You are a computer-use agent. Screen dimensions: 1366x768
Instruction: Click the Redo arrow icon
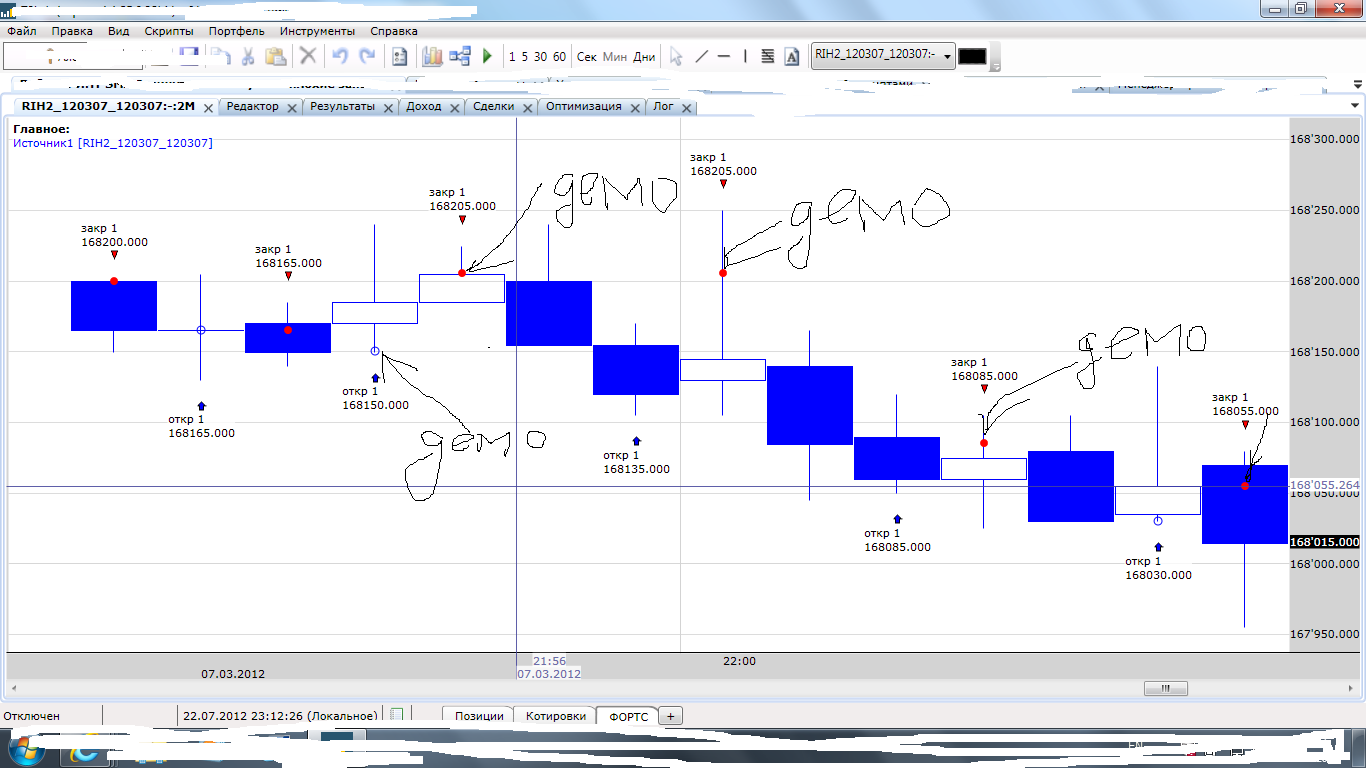[368, 57]
